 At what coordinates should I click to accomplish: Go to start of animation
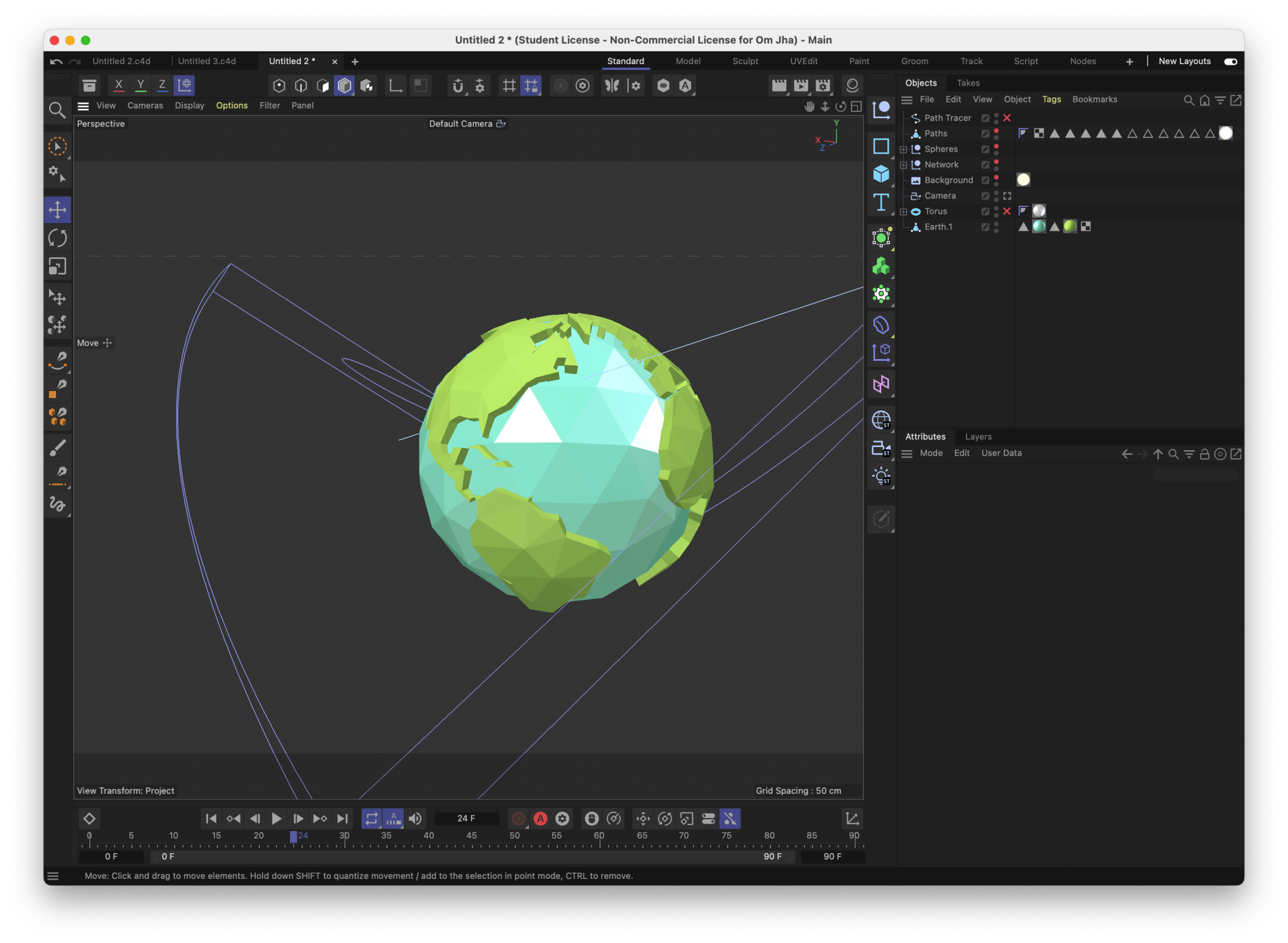pyautogui.click(x=211, y=819)
